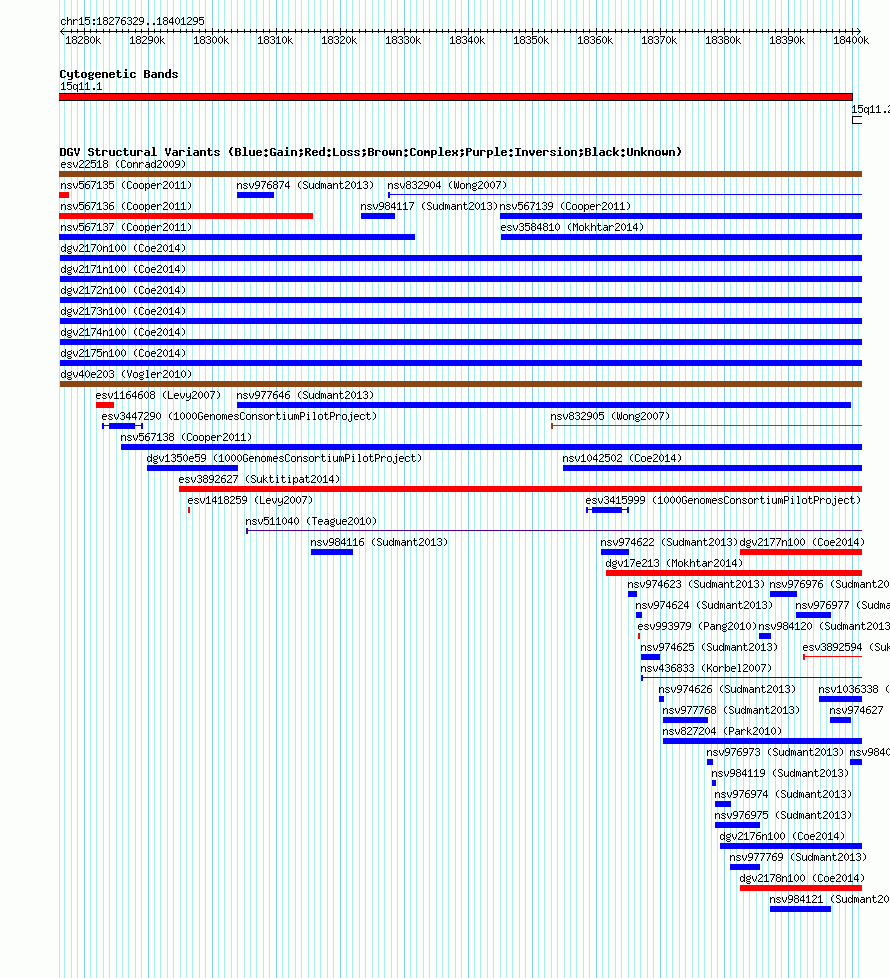
Task: Click nsv832905 (Wong2007) label
Action: pos(609,417)
